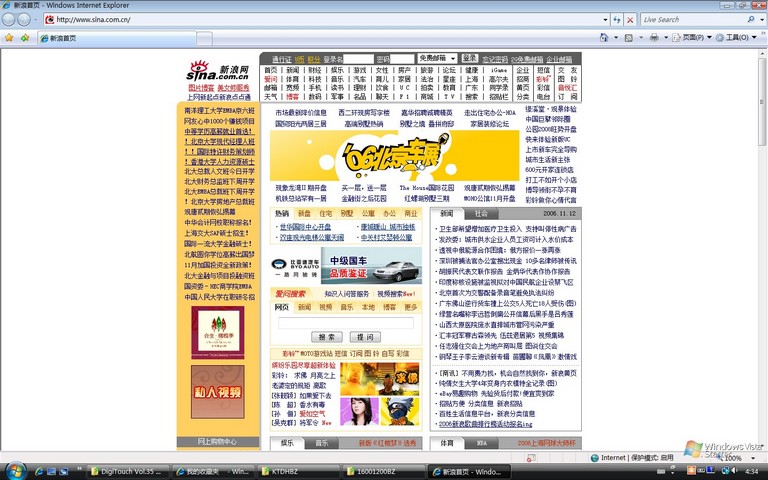This screenshot has width=768, height=480.
Task: Click the Show Desktop Quick Launch icon
Action: point(51,472)
